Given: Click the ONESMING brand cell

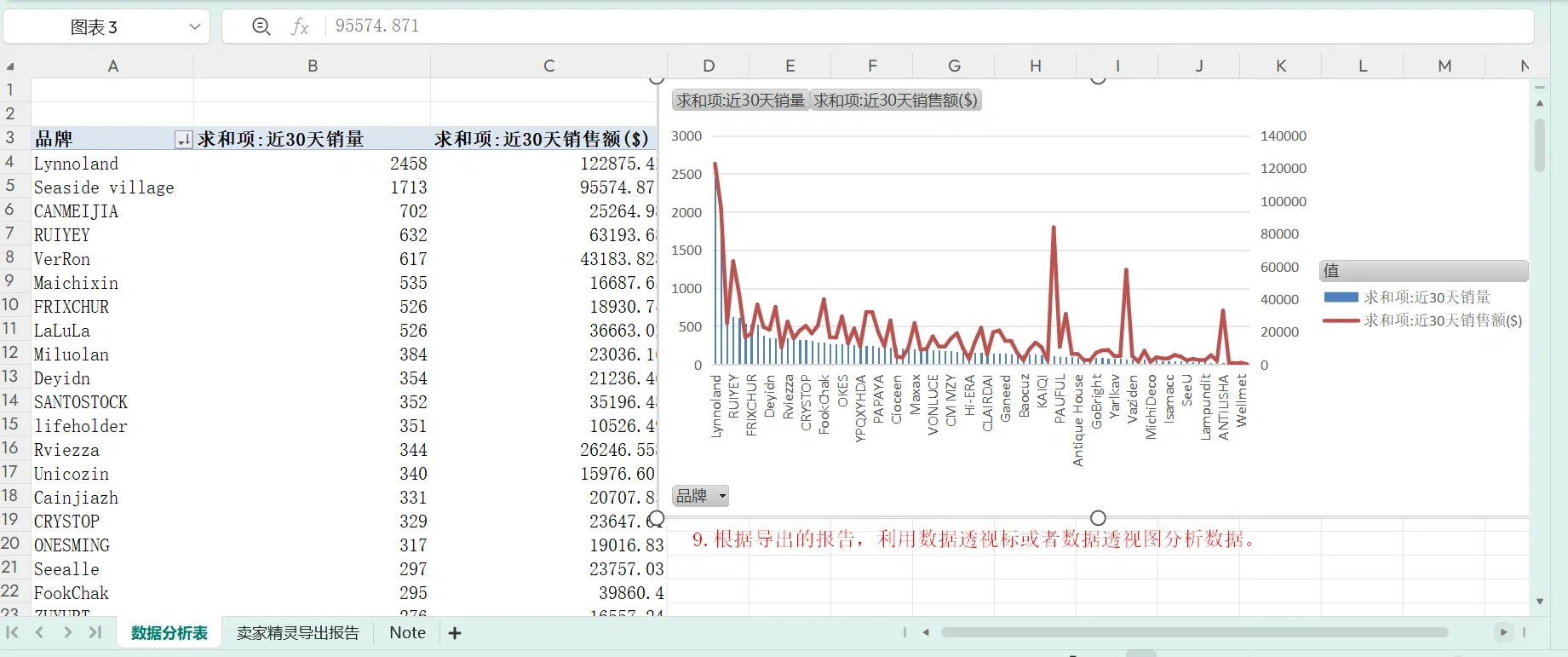Looking at the screenshot, I should [x=112, y=545].
